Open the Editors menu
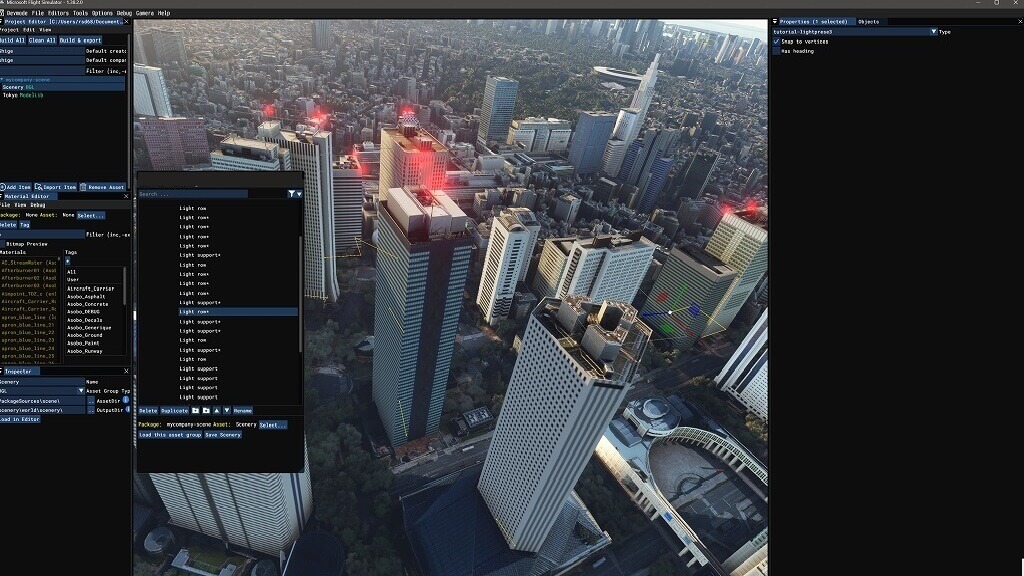The height and width of the screenshot is (576, 1024). (x=58, y=13)
